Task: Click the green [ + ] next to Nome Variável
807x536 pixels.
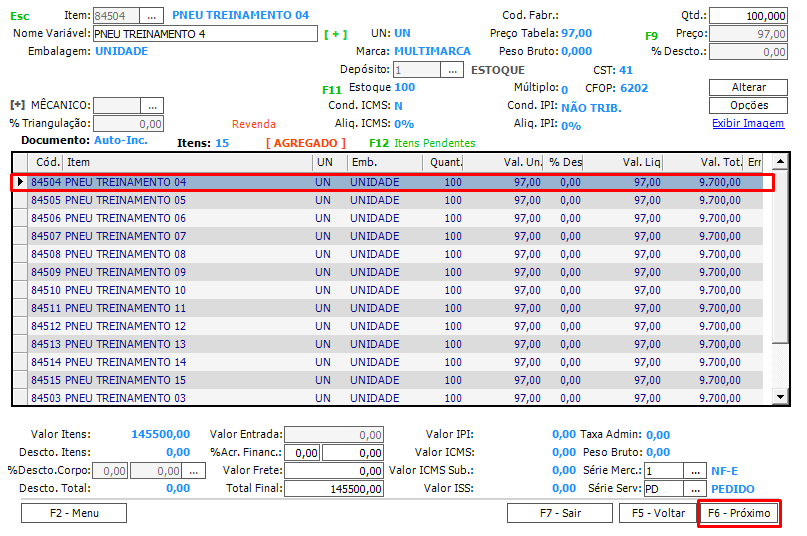Action: [x=336, y=34]
